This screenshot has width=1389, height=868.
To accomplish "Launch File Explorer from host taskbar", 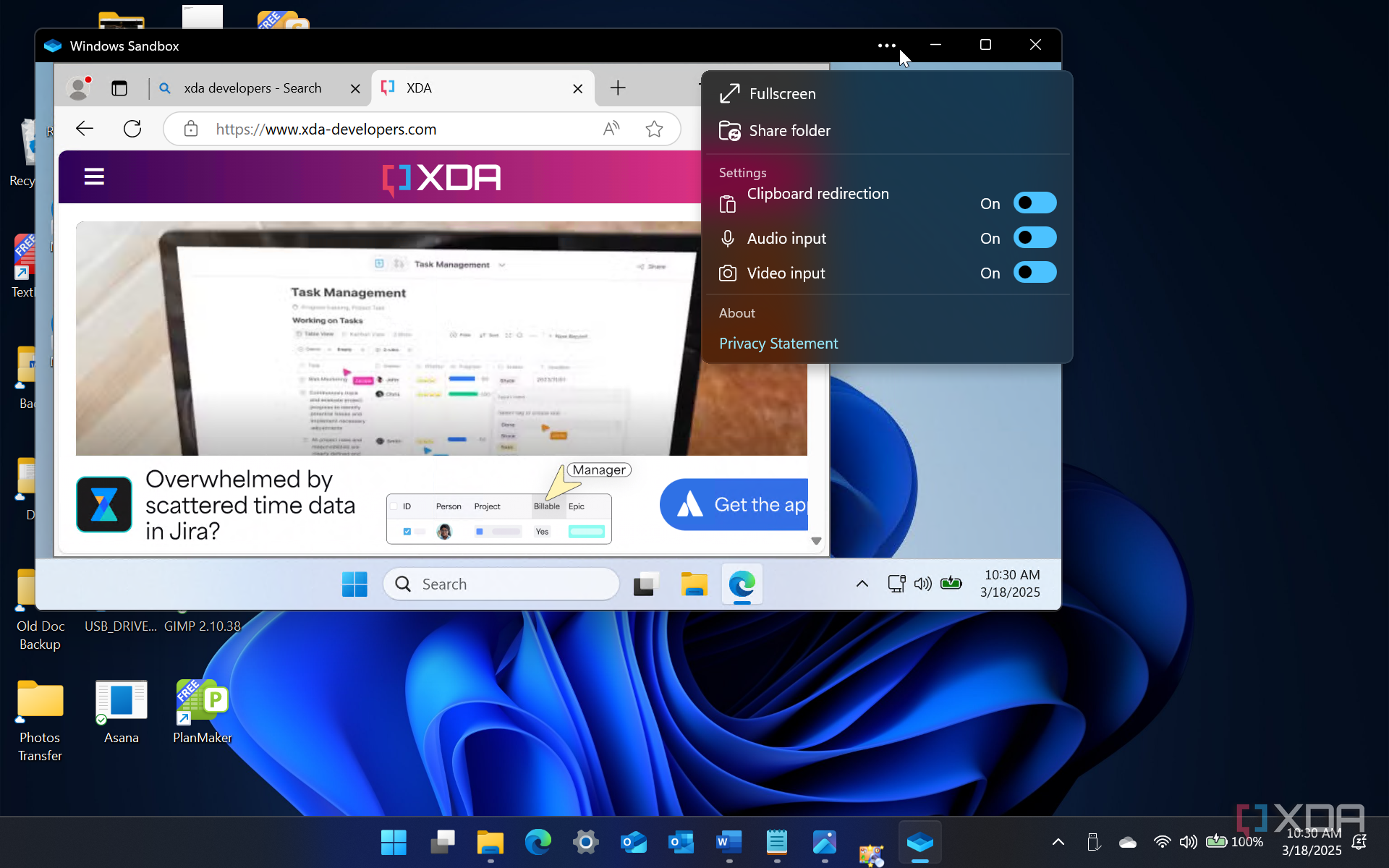I will [490, 842].
